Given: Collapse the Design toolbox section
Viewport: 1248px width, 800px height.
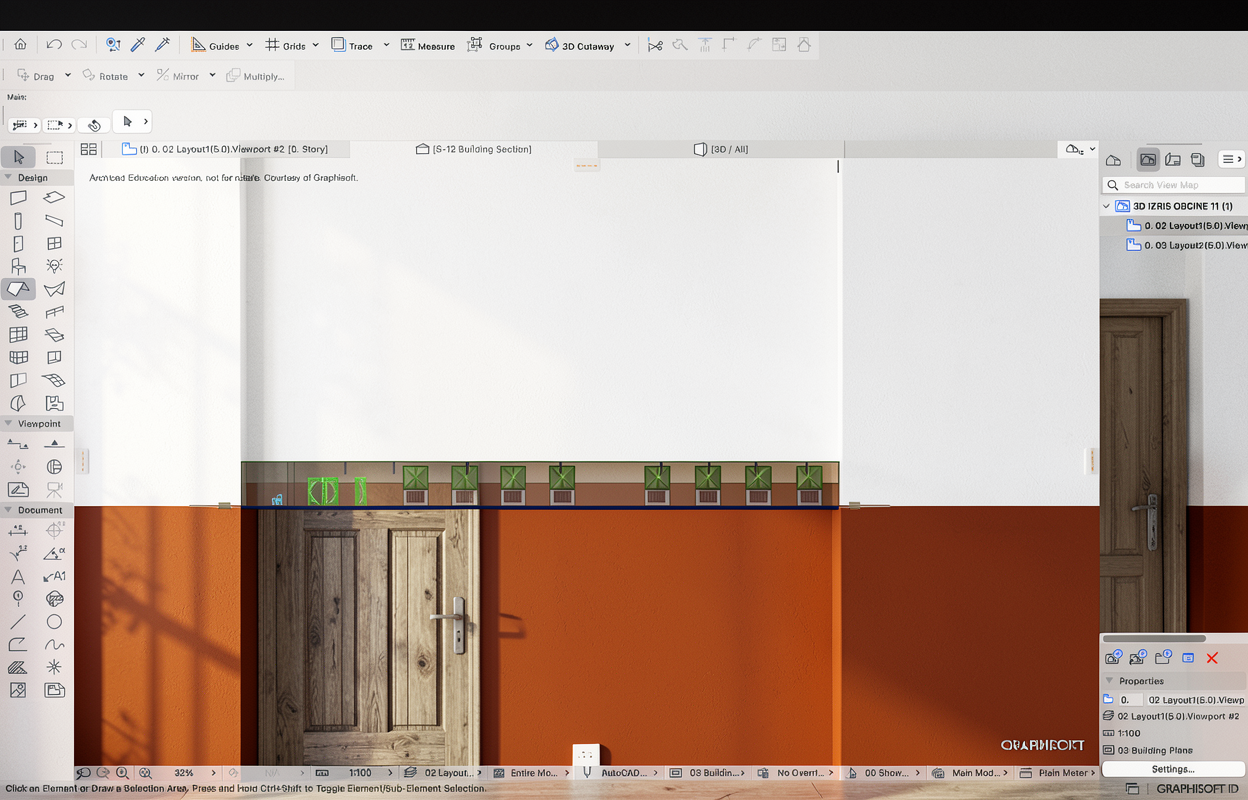Looking at the screenshot, I should (8, 177).
